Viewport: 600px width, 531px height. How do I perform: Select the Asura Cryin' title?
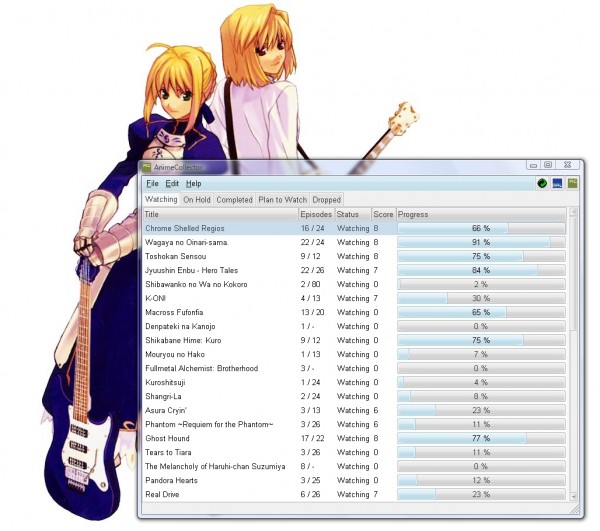click(x=166, y=410)
